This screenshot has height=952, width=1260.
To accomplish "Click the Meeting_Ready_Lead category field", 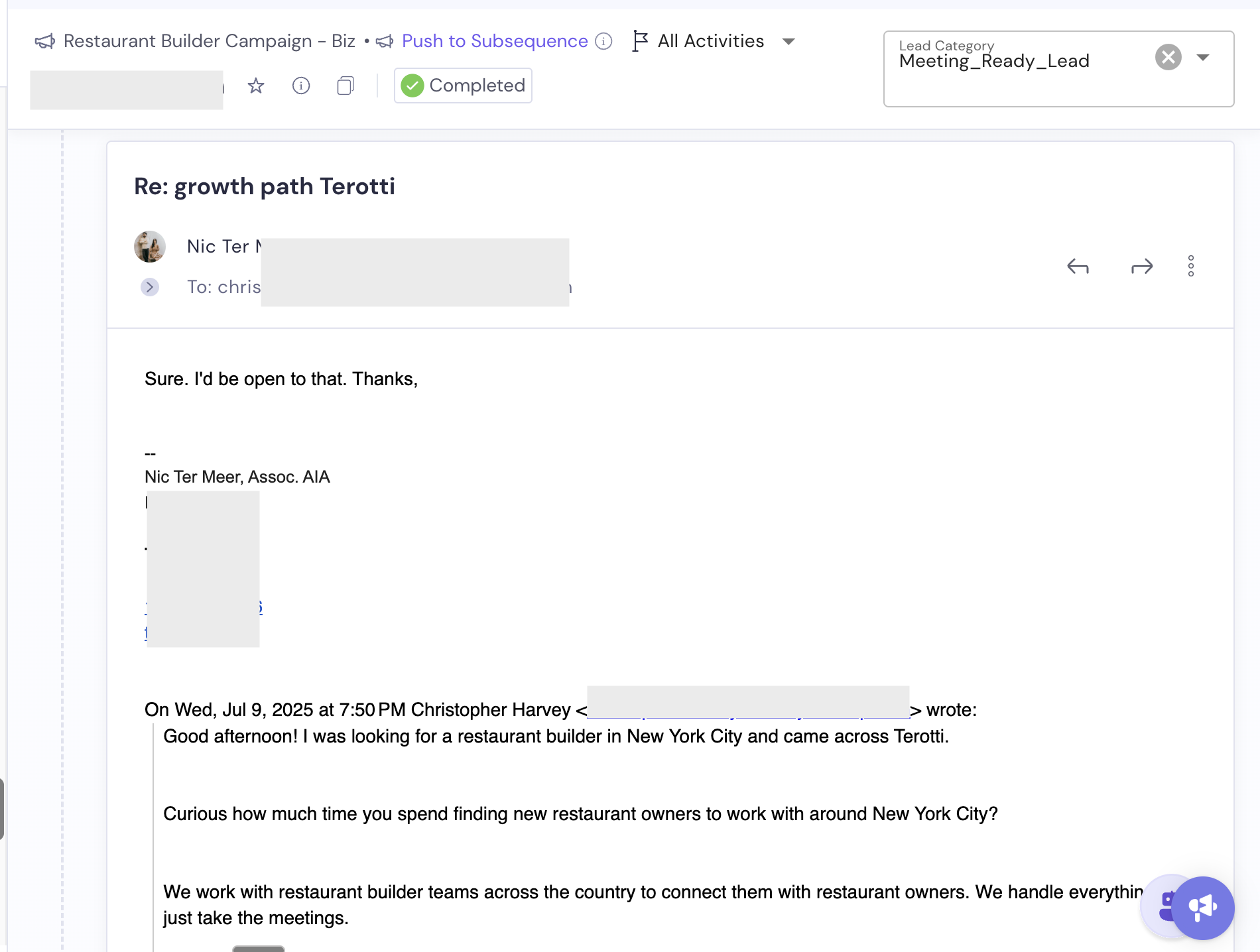I will click(x=1021, y=62).
